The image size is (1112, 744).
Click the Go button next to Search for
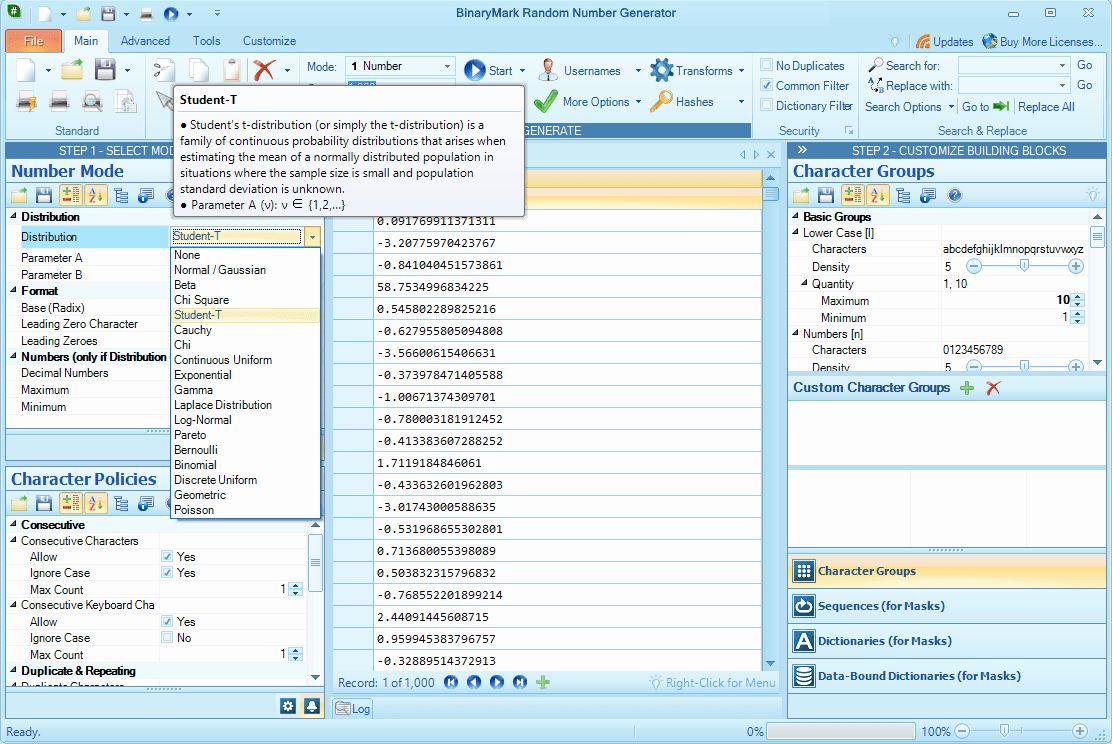pos(1086,65)
